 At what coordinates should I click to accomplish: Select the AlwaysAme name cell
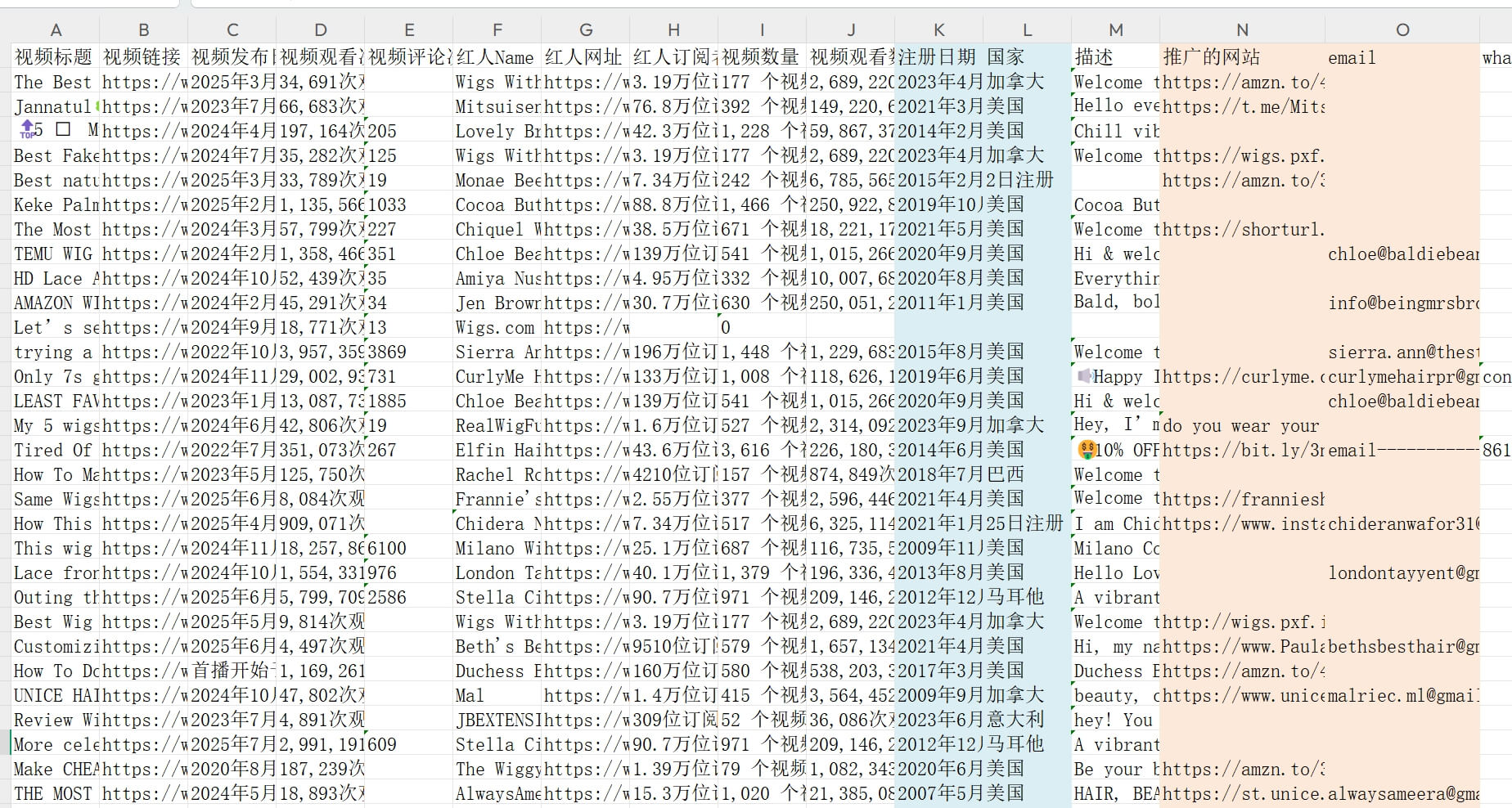point(497,793)
